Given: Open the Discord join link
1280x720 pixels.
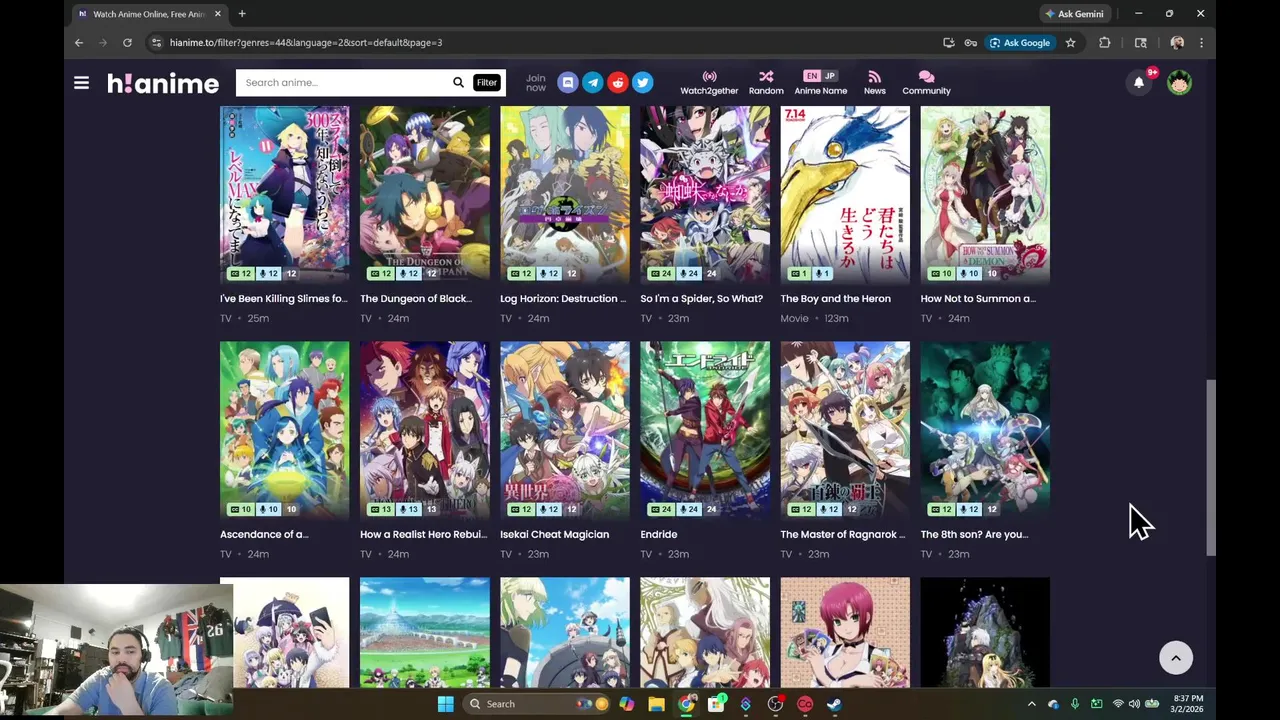Looking at the screenshot, I should (x=568, y=83).
